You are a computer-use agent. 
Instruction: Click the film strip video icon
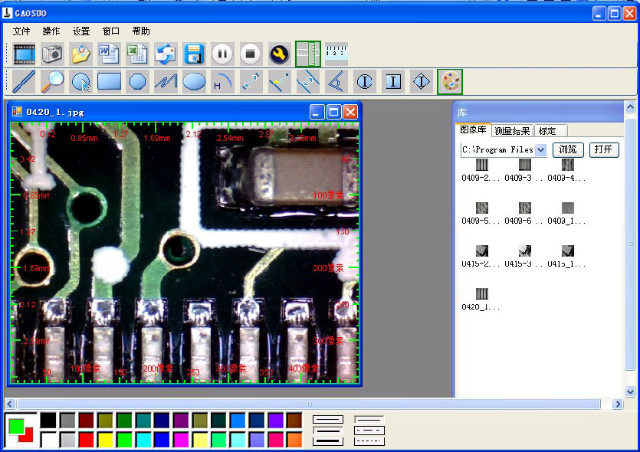pos(24,54)
